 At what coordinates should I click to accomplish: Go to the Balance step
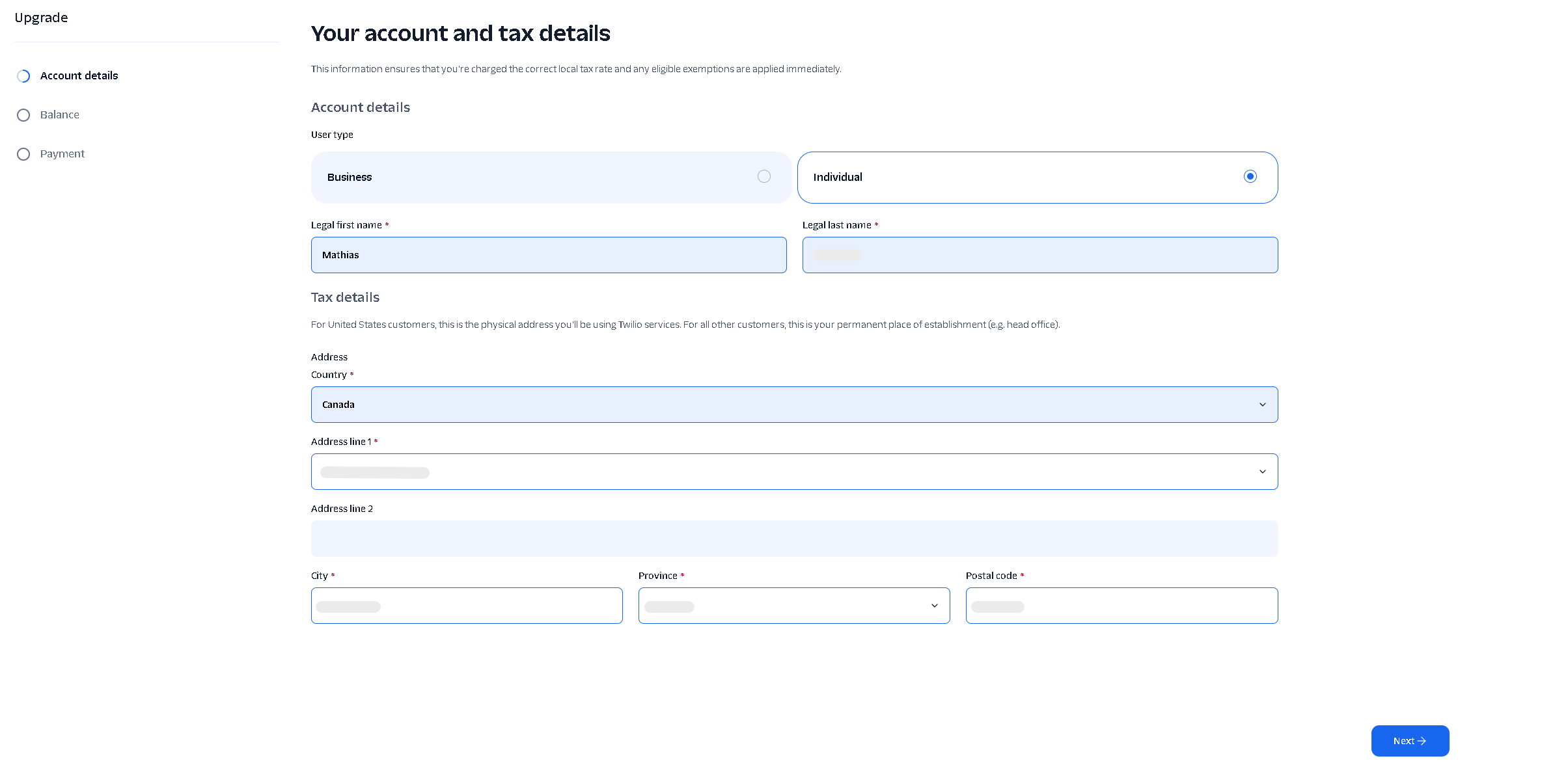59,115
